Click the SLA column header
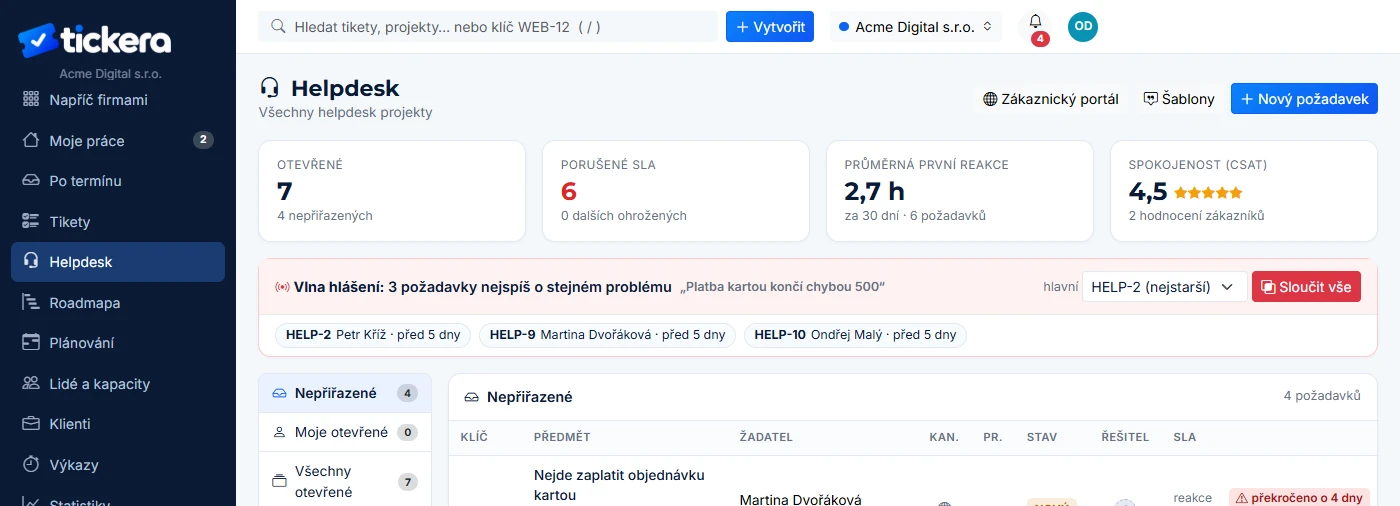This screenshot has height=506, width=1400. tap(1184, 437)
